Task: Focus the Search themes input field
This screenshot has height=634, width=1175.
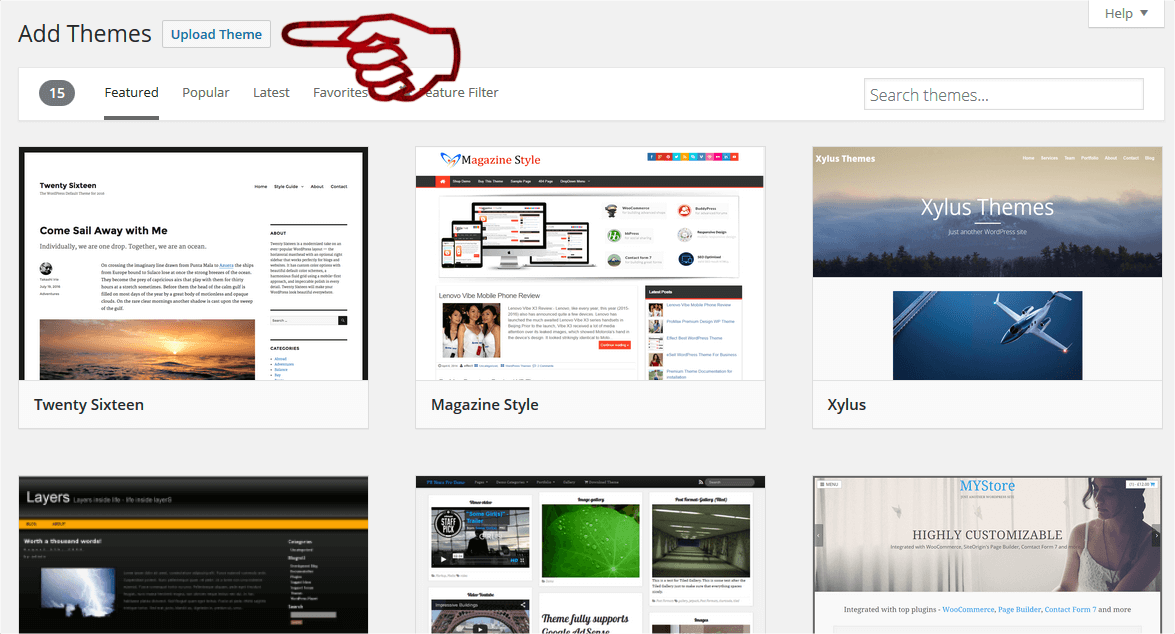Action: coord(1003,94)
